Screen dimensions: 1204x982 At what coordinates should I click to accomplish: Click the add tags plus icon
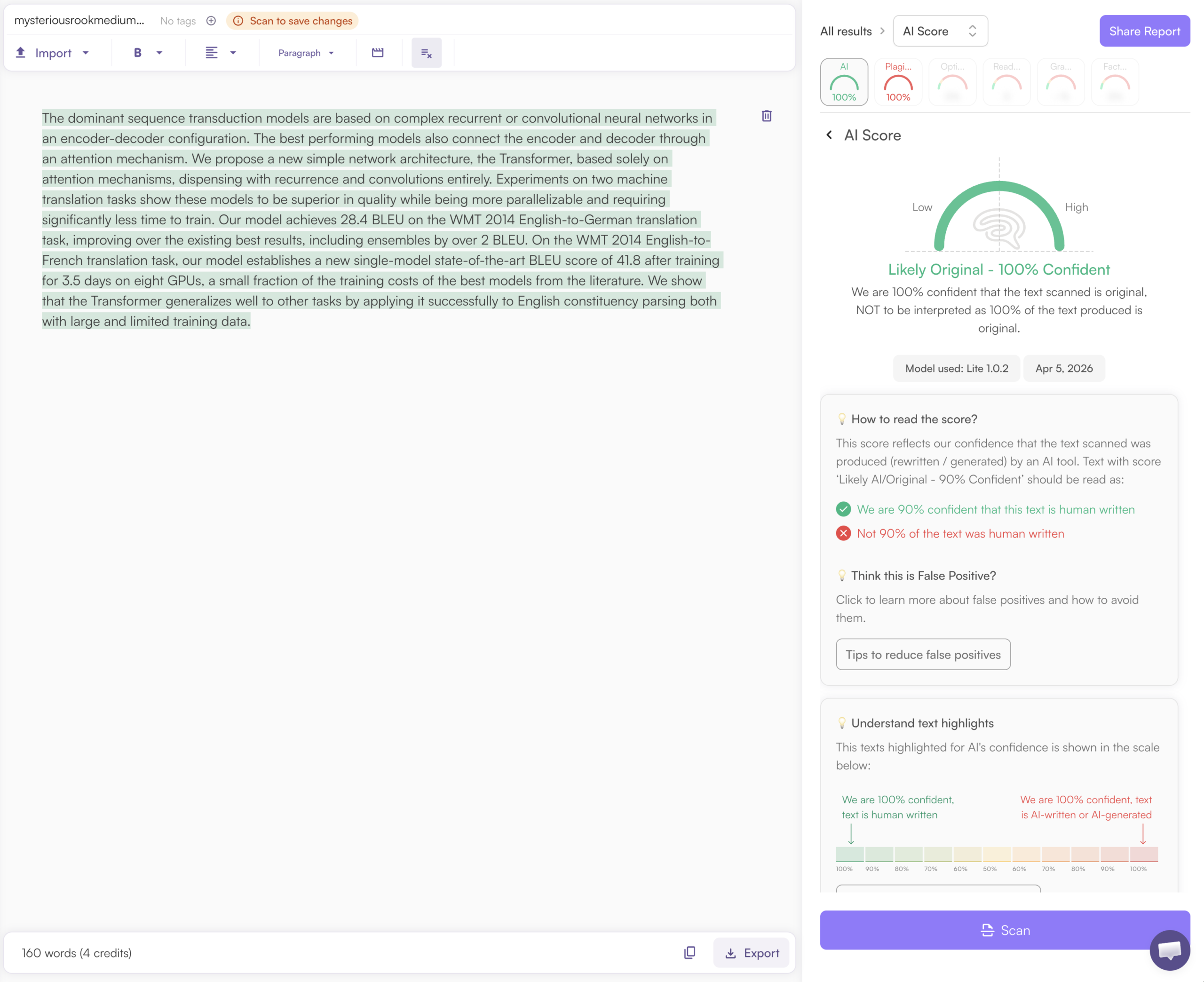point(211,21)
